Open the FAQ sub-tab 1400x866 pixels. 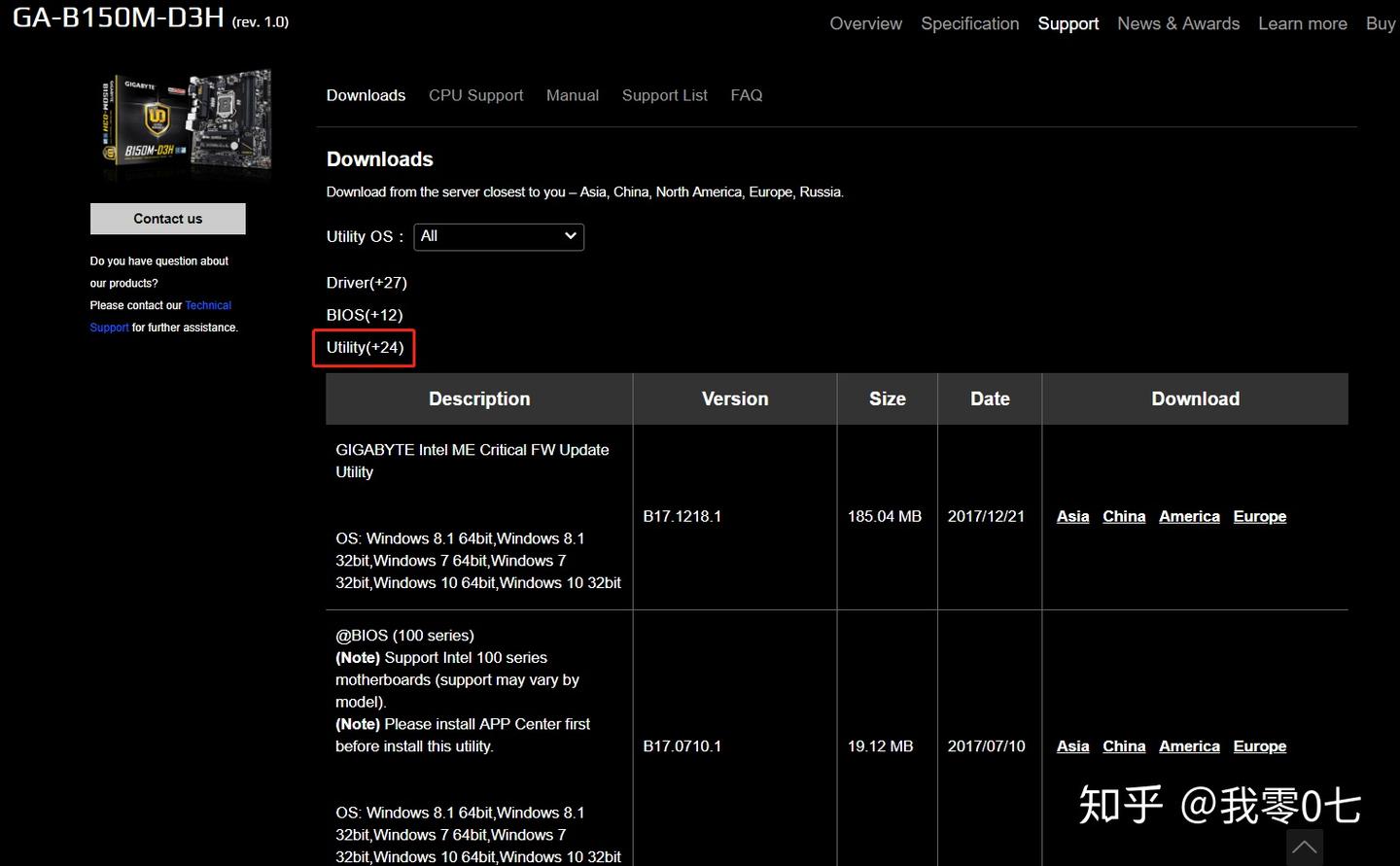(x=747, y=95)
